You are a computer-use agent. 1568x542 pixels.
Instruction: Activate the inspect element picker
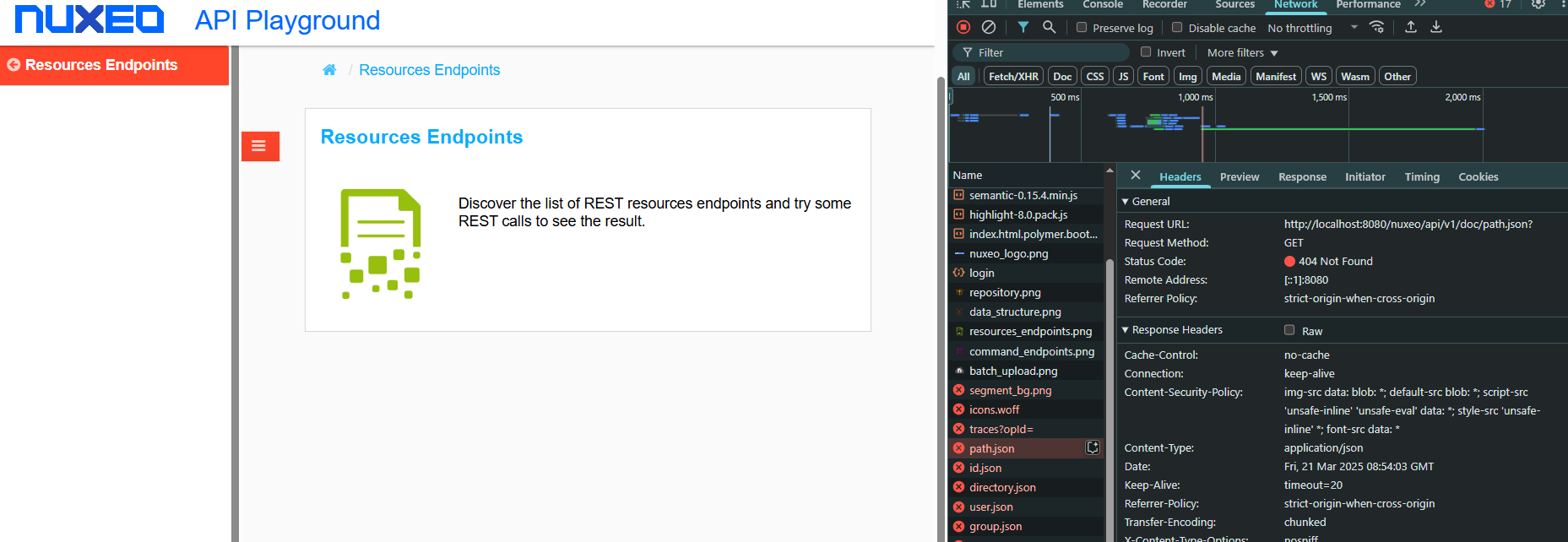click(x=963, y=4)
